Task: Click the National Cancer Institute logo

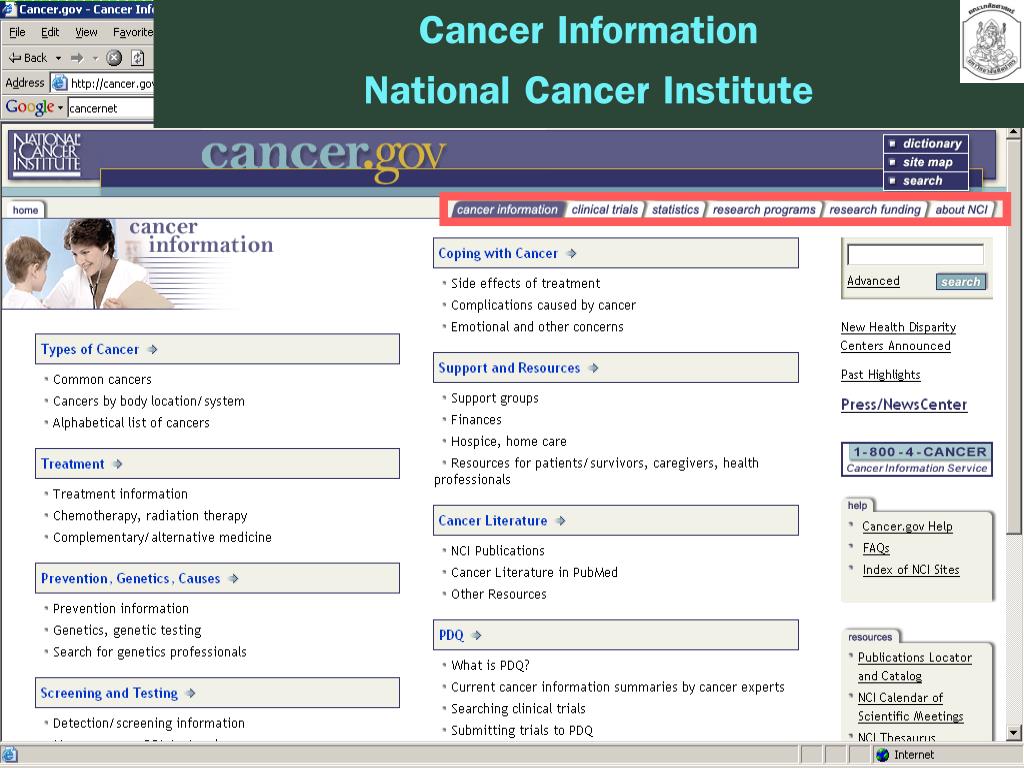Action: point(47,153)
